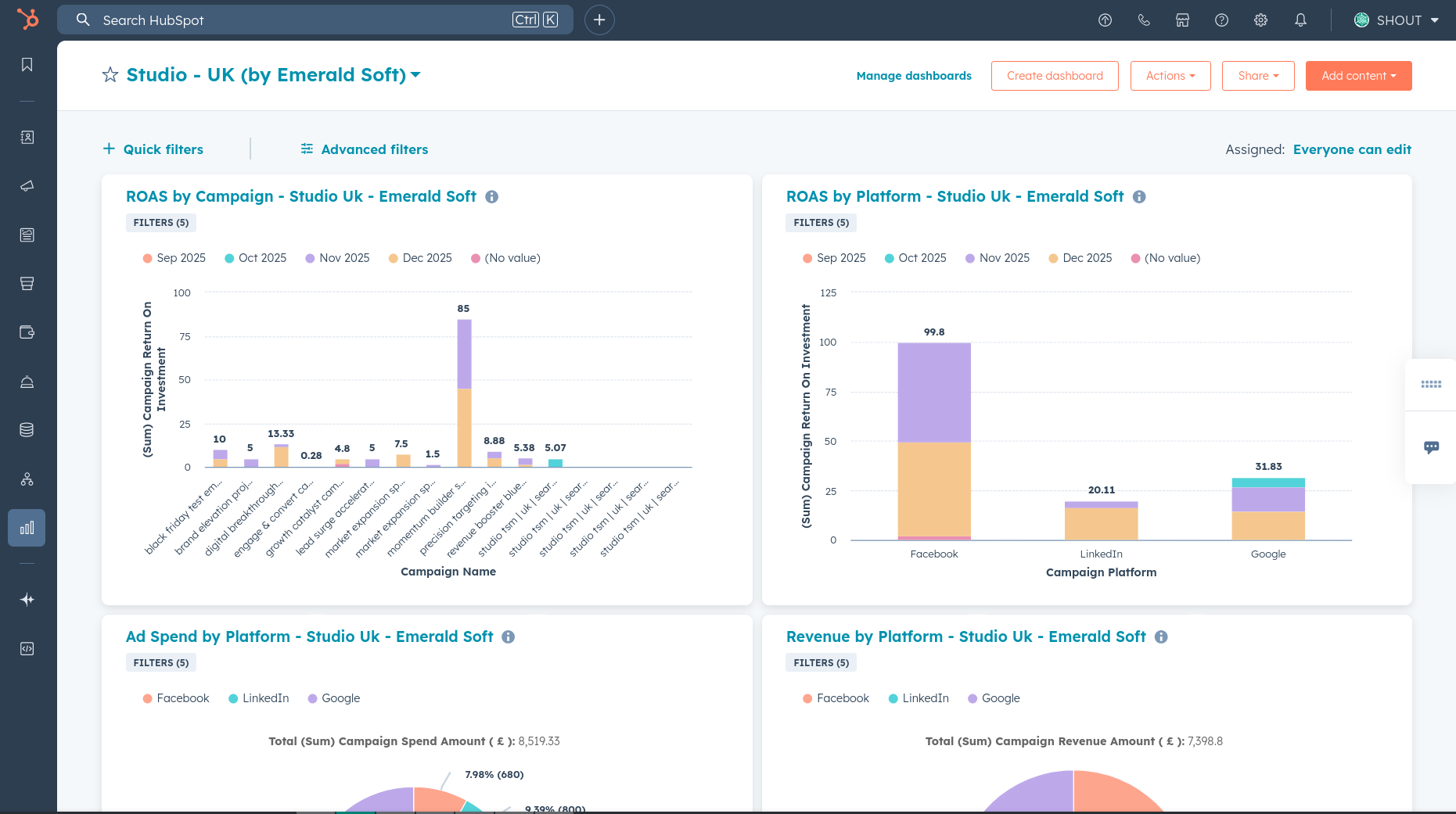This screenshot has height=814, width=1456.
Task: Click the calling phone icon in top bar
Action: (x=1144, y=20)
